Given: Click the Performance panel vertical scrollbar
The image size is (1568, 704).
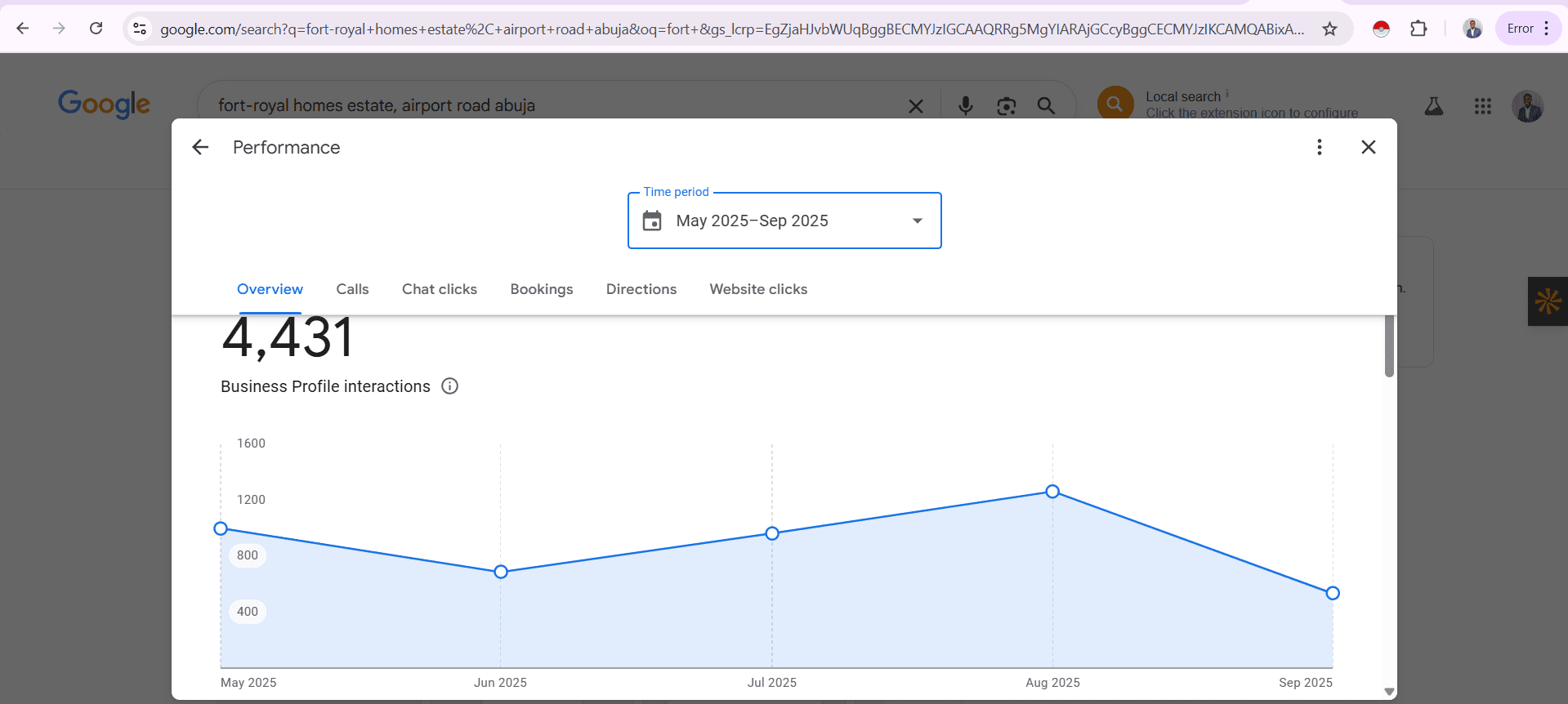Looking at the screenshot, I should 1388,347.
